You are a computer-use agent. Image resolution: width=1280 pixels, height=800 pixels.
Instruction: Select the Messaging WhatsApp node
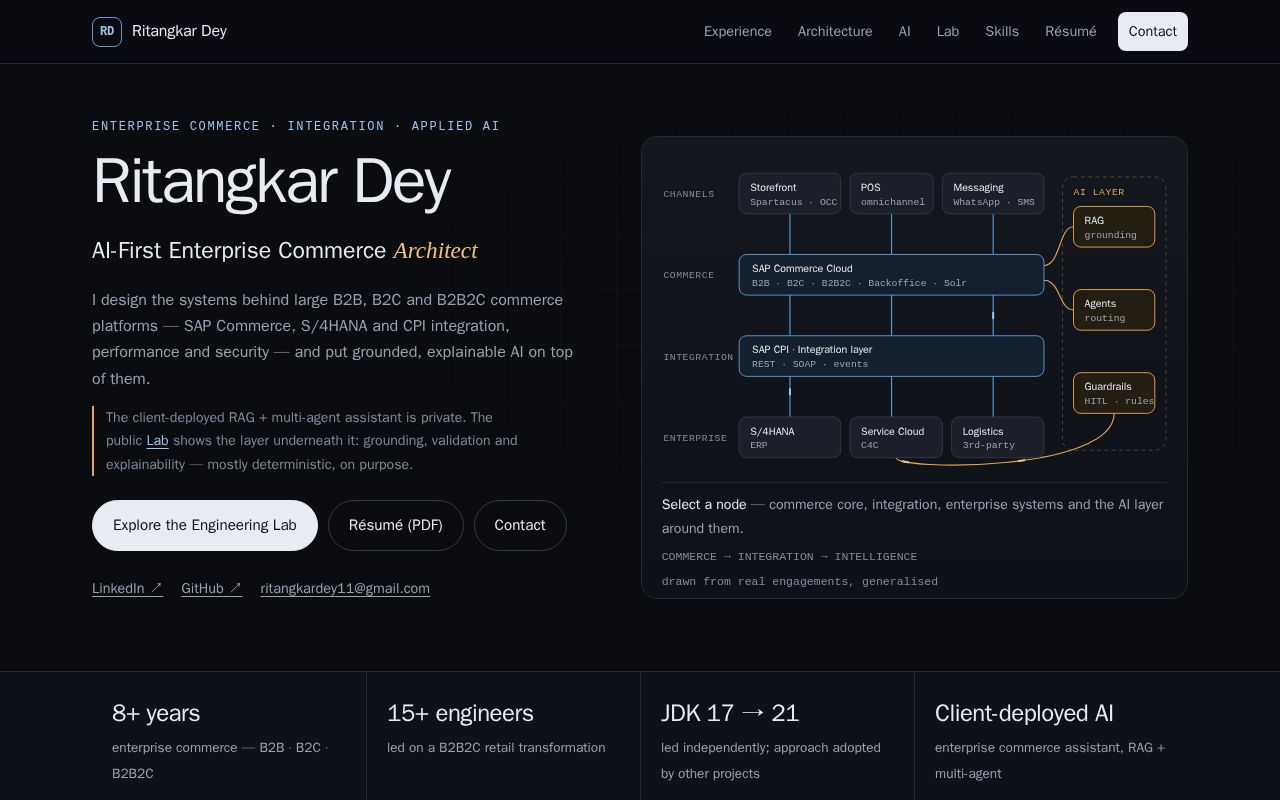(x=993, y=194)
